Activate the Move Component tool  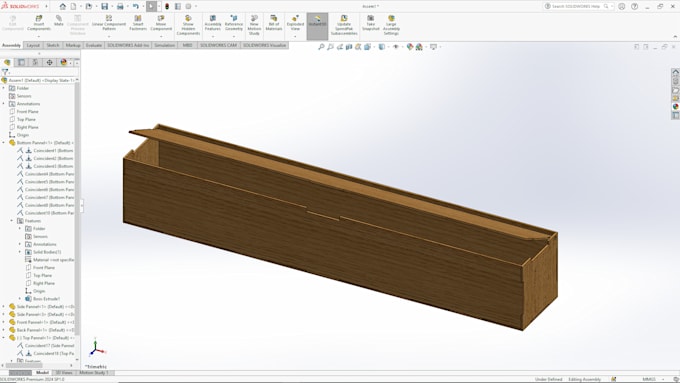tap(161, 23)
